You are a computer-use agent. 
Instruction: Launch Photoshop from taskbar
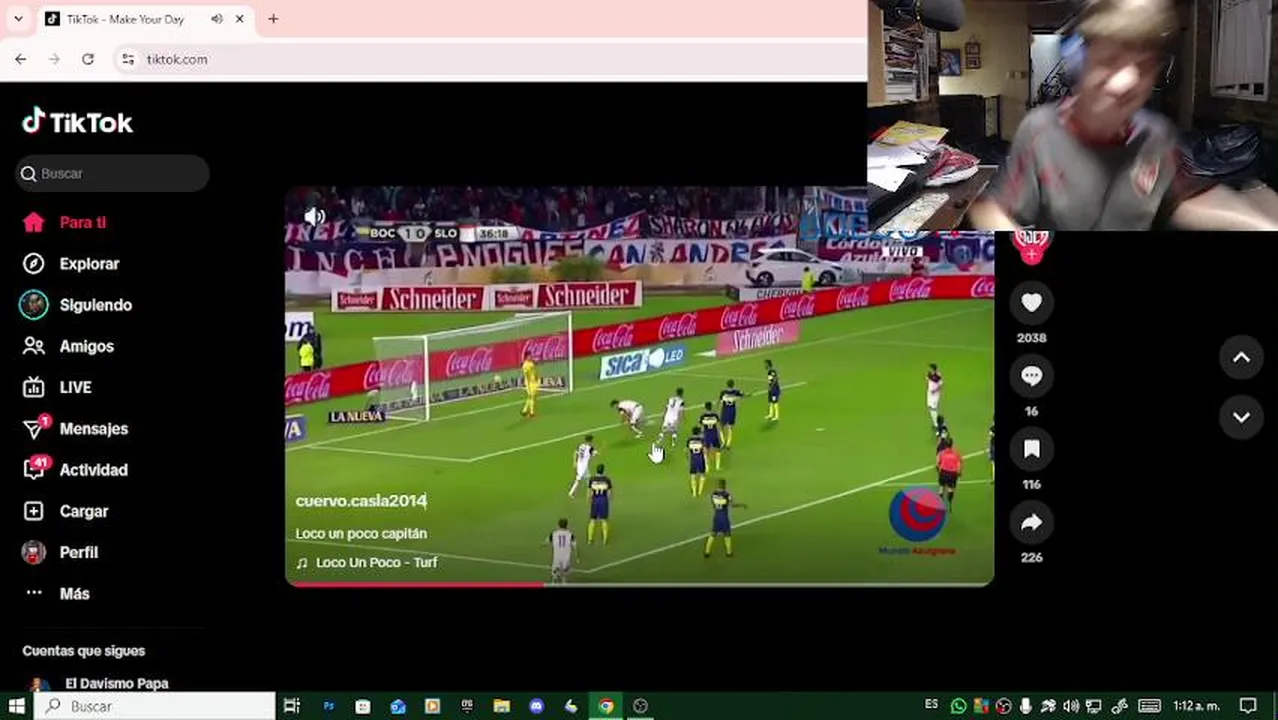pyautogui.click(x=329, y=706)
